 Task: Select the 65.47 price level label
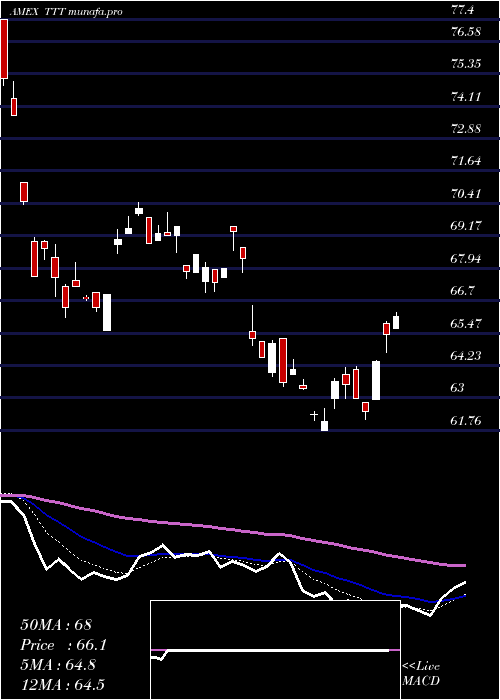(466, 323)
